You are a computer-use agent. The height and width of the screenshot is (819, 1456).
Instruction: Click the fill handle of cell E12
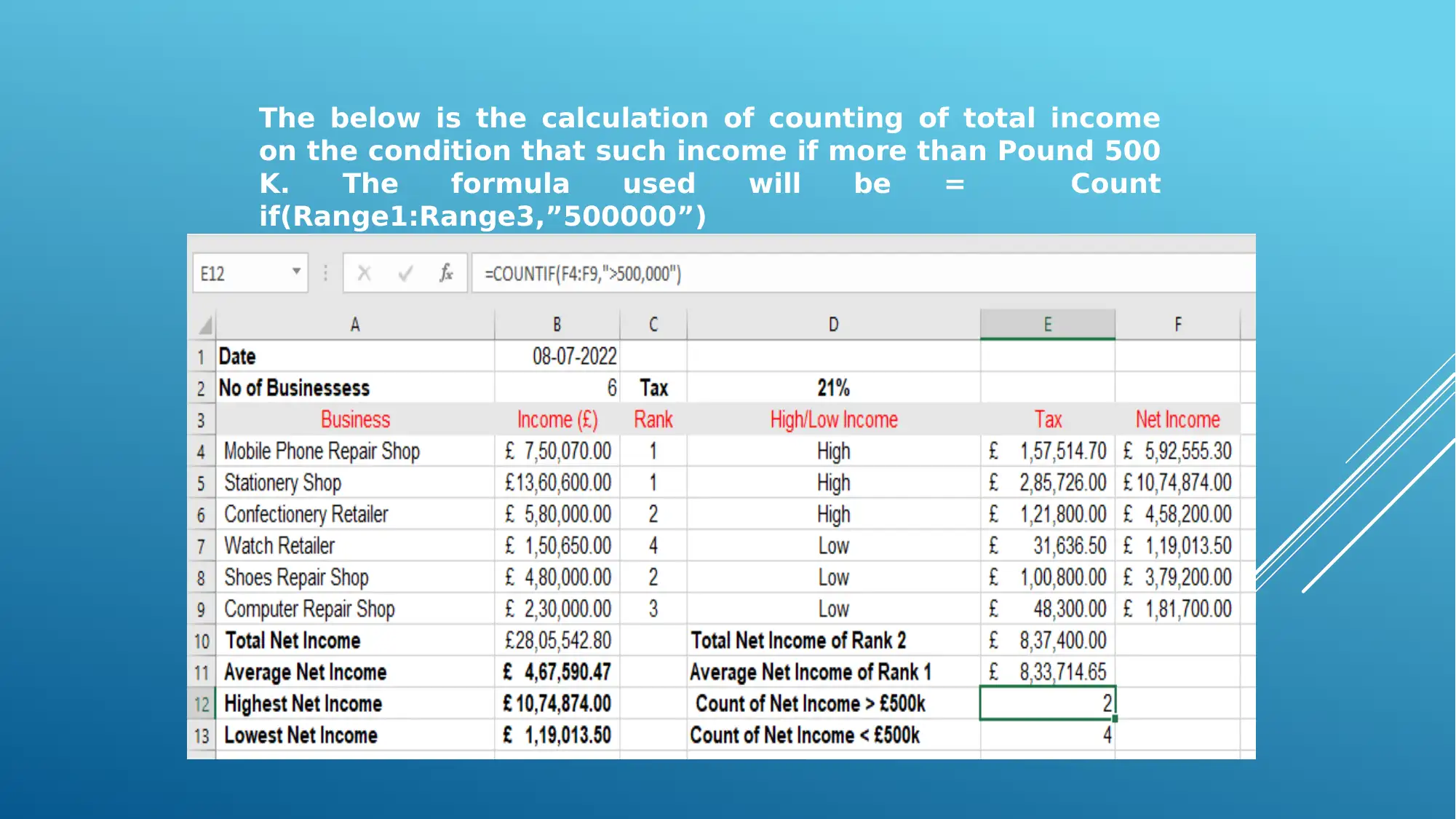tap(1115, 719)
